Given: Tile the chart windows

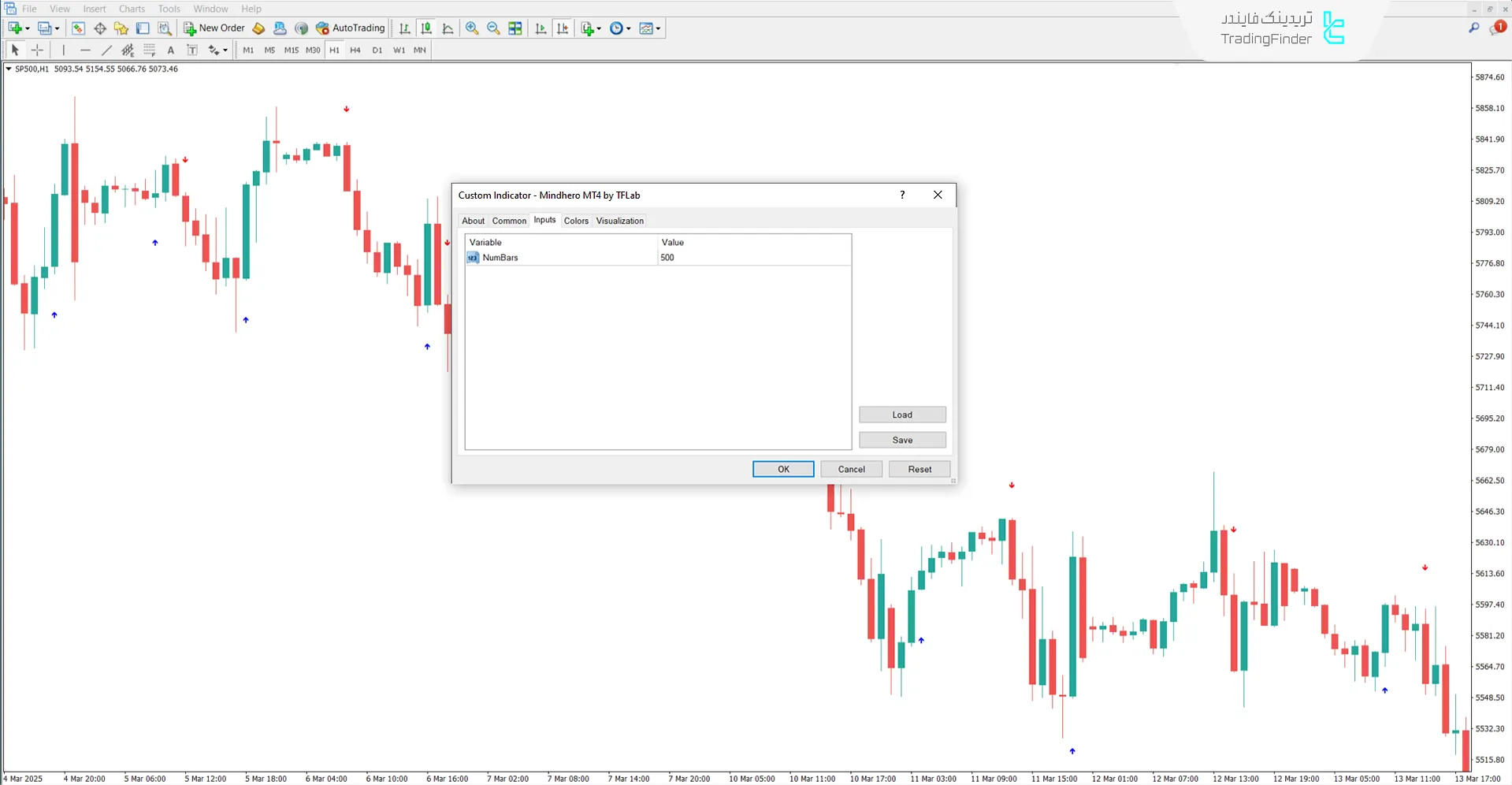Looking at the screenshot, I should coord(515,28).
